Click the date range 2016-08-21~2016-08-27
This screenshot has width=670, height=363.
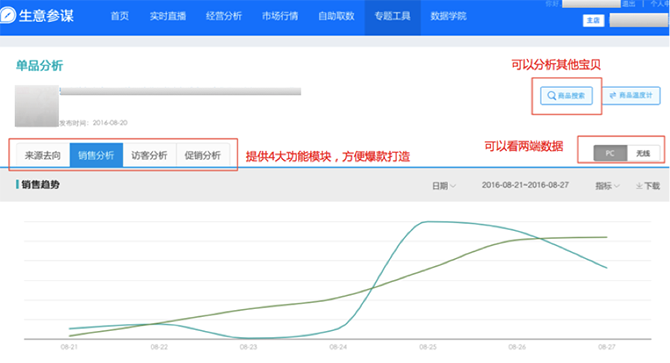[525, 185]
